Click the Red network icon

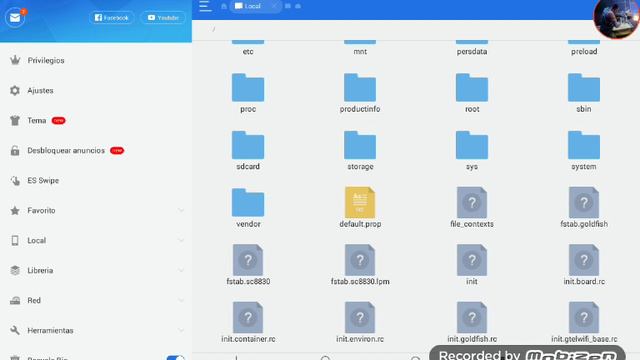15,300
